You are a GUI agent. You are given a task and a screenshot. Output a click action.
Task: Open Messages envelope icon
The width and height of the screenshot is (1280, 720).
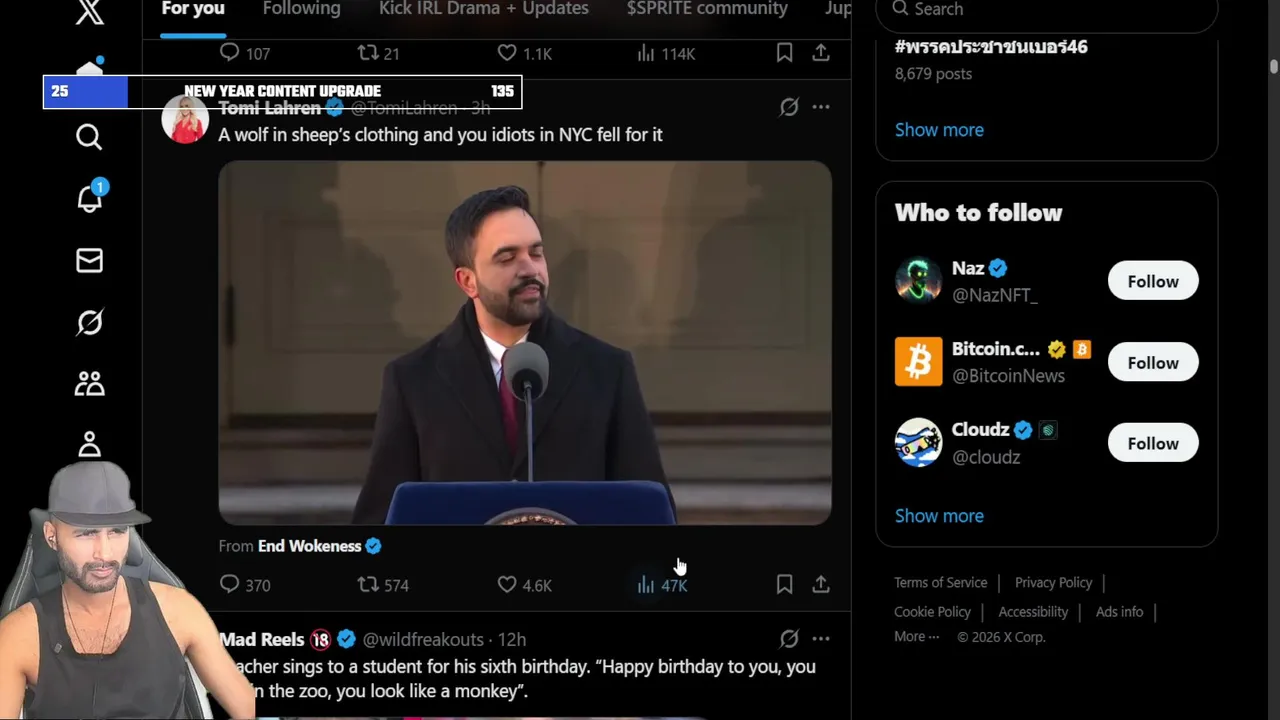click(x=89, y=261)
